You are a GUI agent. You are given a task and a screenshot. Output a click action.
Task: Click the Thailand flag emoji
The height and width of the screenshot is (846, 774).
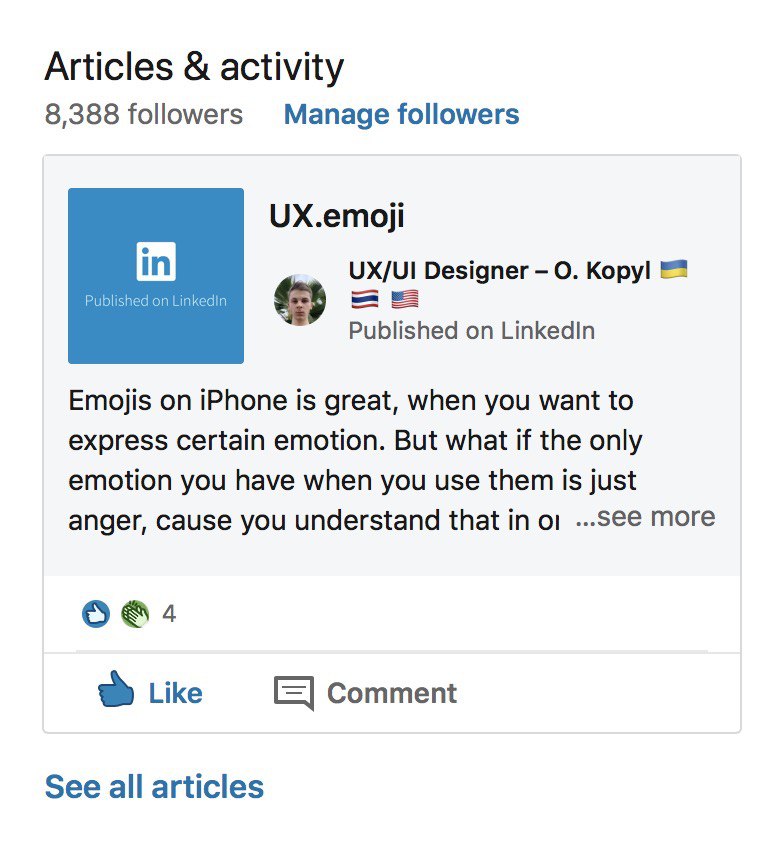pos(365,298)
